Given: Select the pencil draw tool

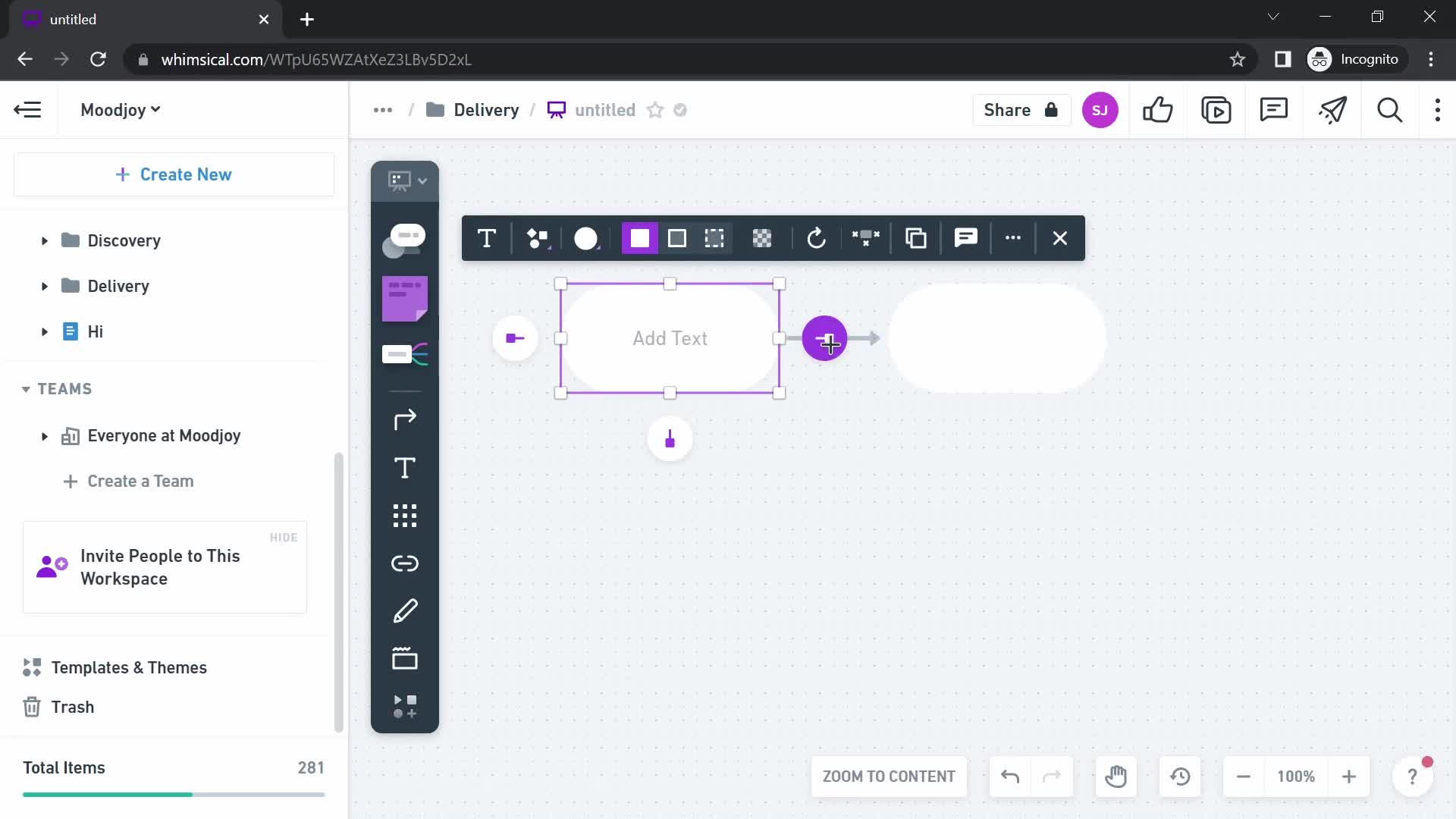Looking at the screenshot, I should point(405,611).
